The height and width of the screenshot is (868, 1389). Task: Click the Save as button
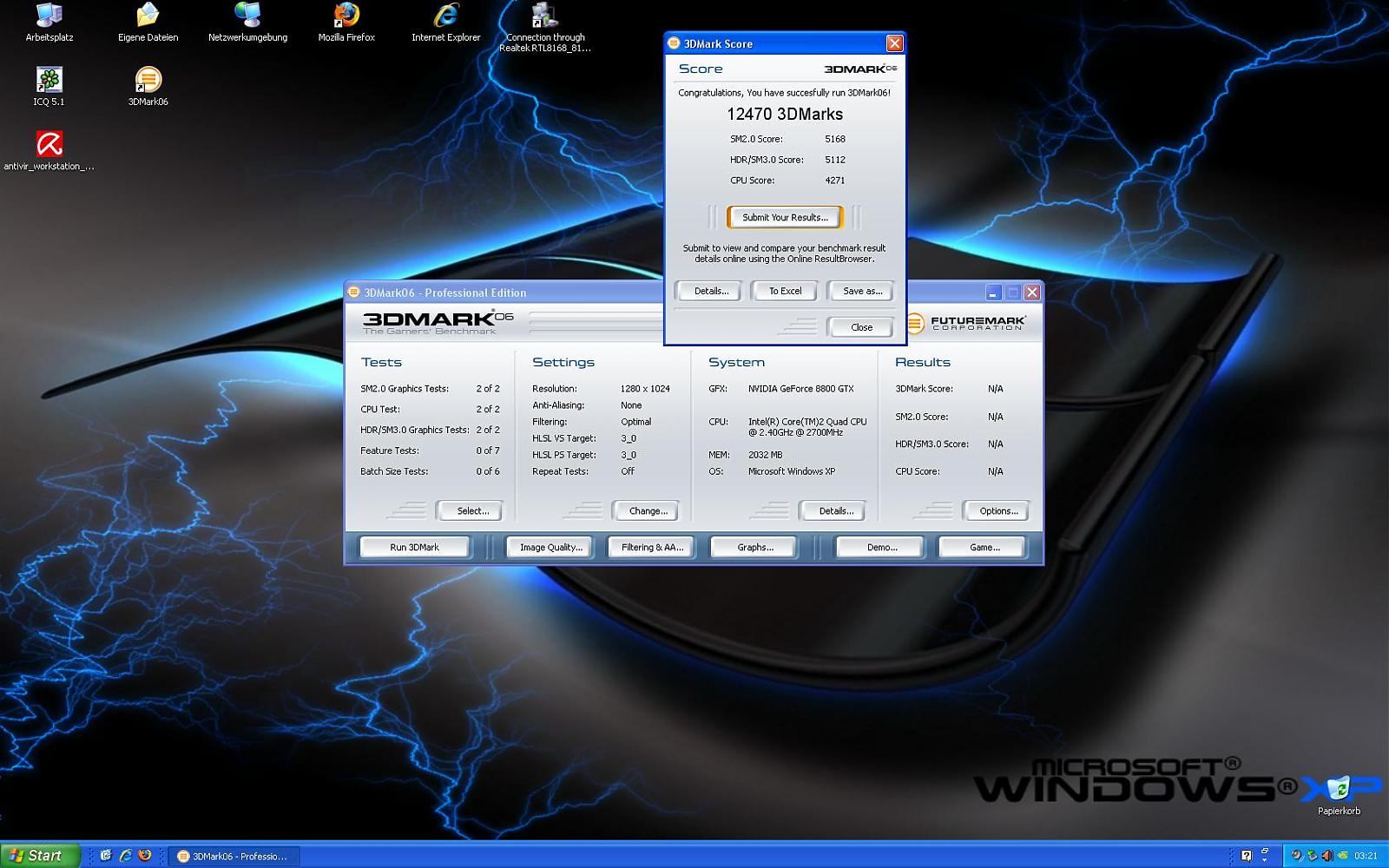(861, 291)
